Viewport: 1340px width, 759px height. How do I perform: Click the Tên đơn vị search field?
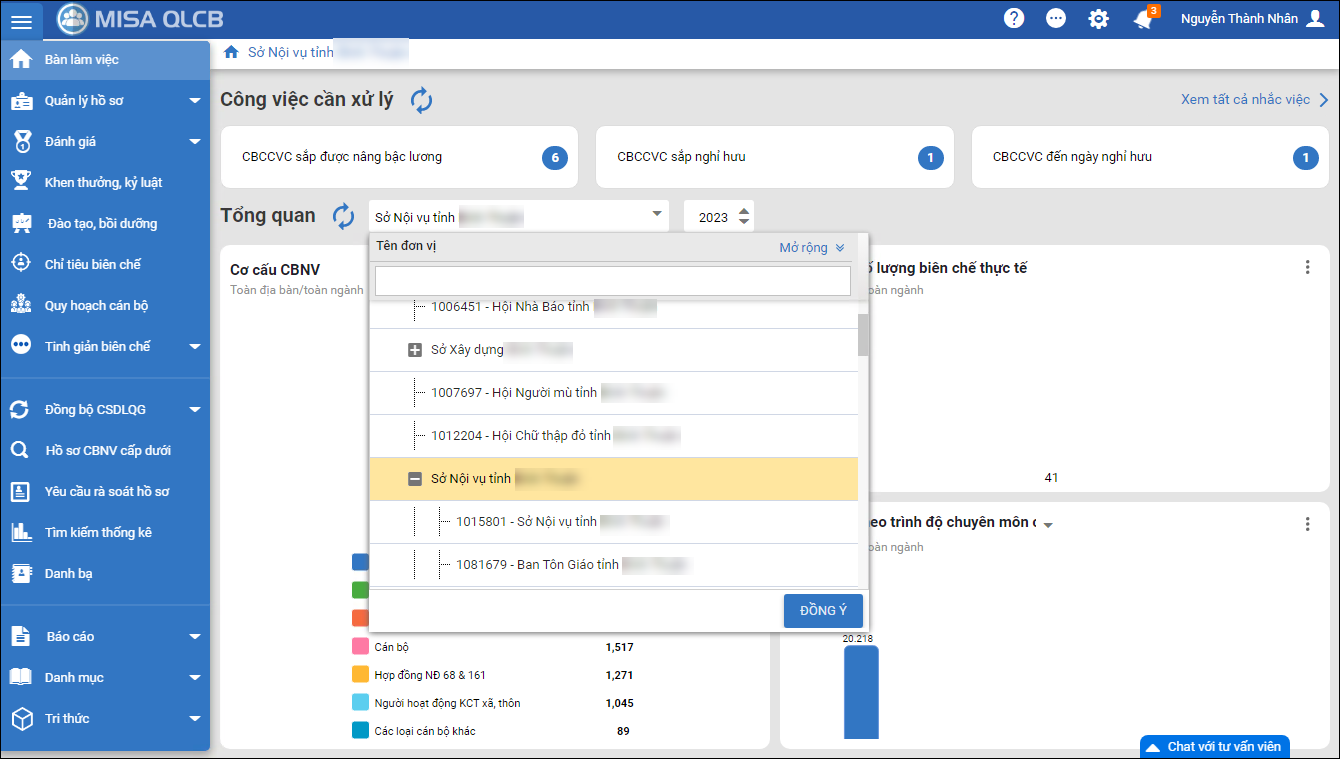pyautogui.click(x=612, y=281)
